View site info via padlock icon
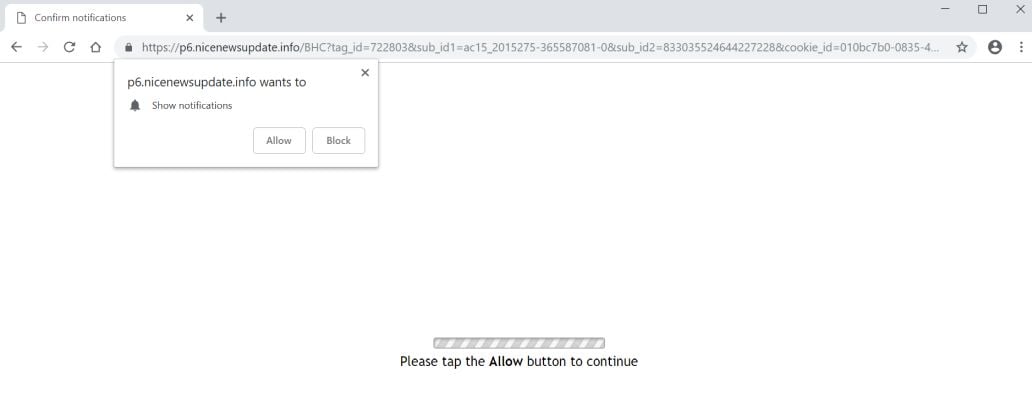The image size is (1032, 410). click(128, 47)
